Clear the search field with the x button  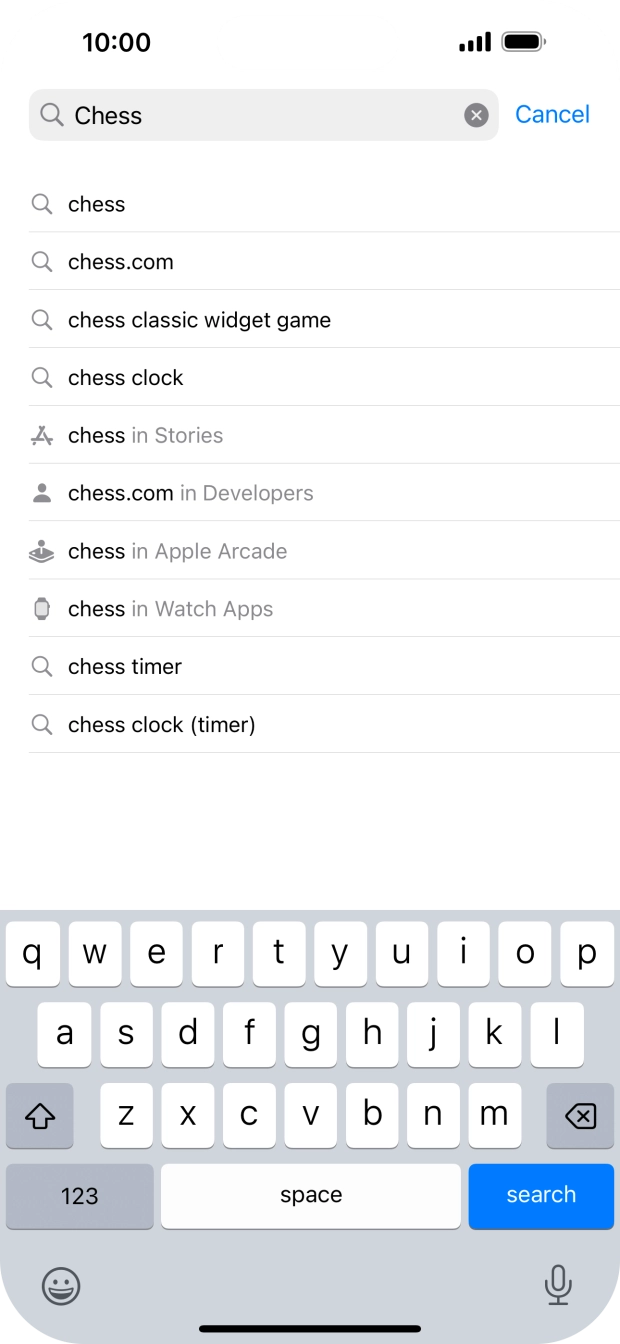pyautogui.click(x=475, y=114)
